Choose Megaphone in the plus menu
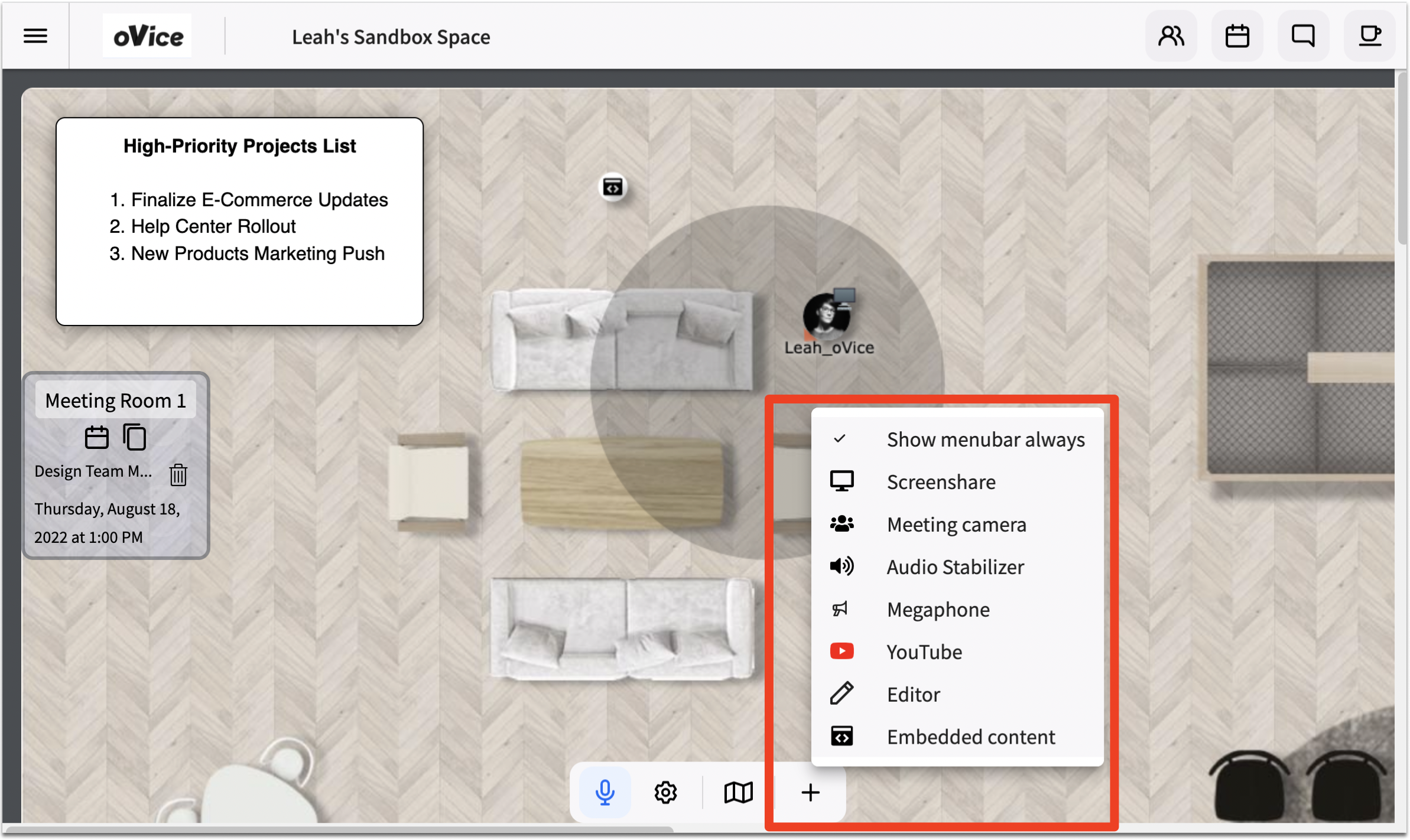This screenshot has height=840, width=1410. [x=957, y=610]
